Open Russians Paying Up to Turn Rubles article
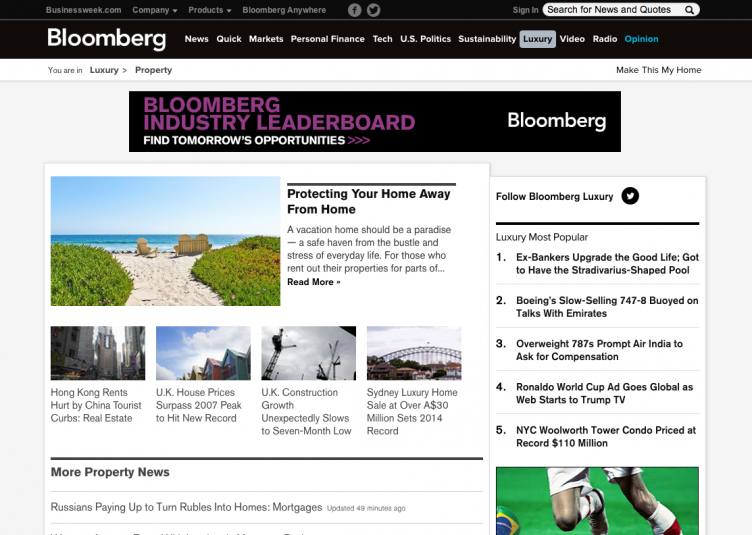 pyautogui.click(x=186, y=507)
